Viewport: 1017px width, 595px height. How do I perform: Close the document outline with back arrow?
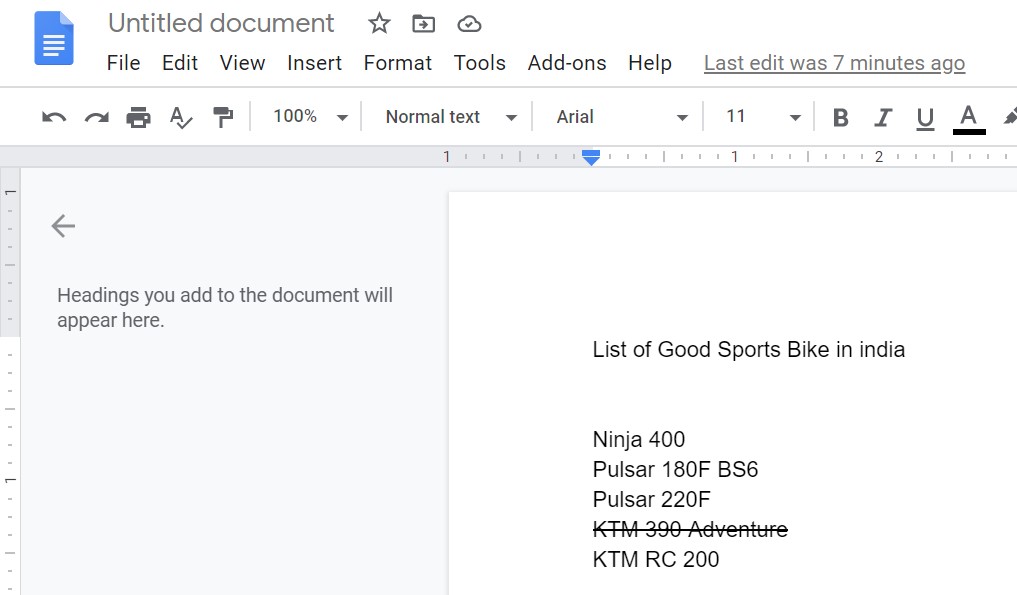coord(64,226)
